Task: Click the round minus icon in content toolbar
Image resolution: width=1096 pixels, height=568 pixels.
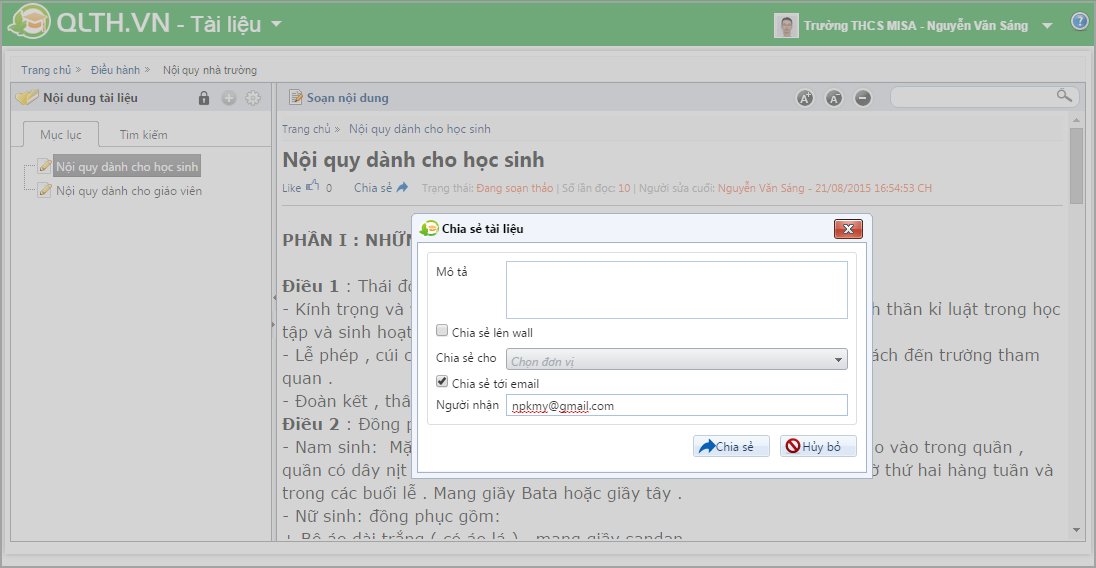Action: click(863, 98)
